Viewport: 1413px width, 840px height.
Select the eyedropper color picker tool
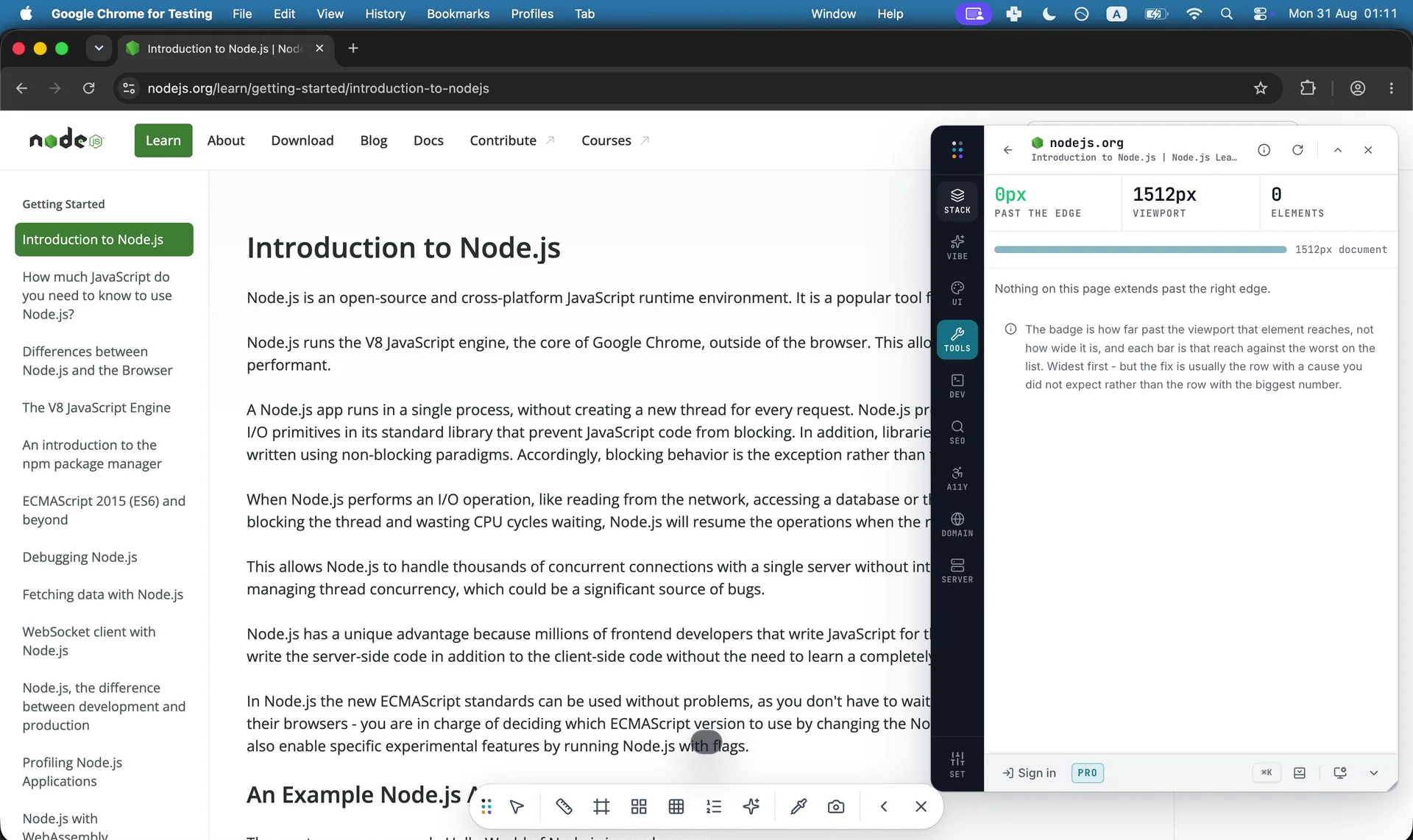pos(798,807)
